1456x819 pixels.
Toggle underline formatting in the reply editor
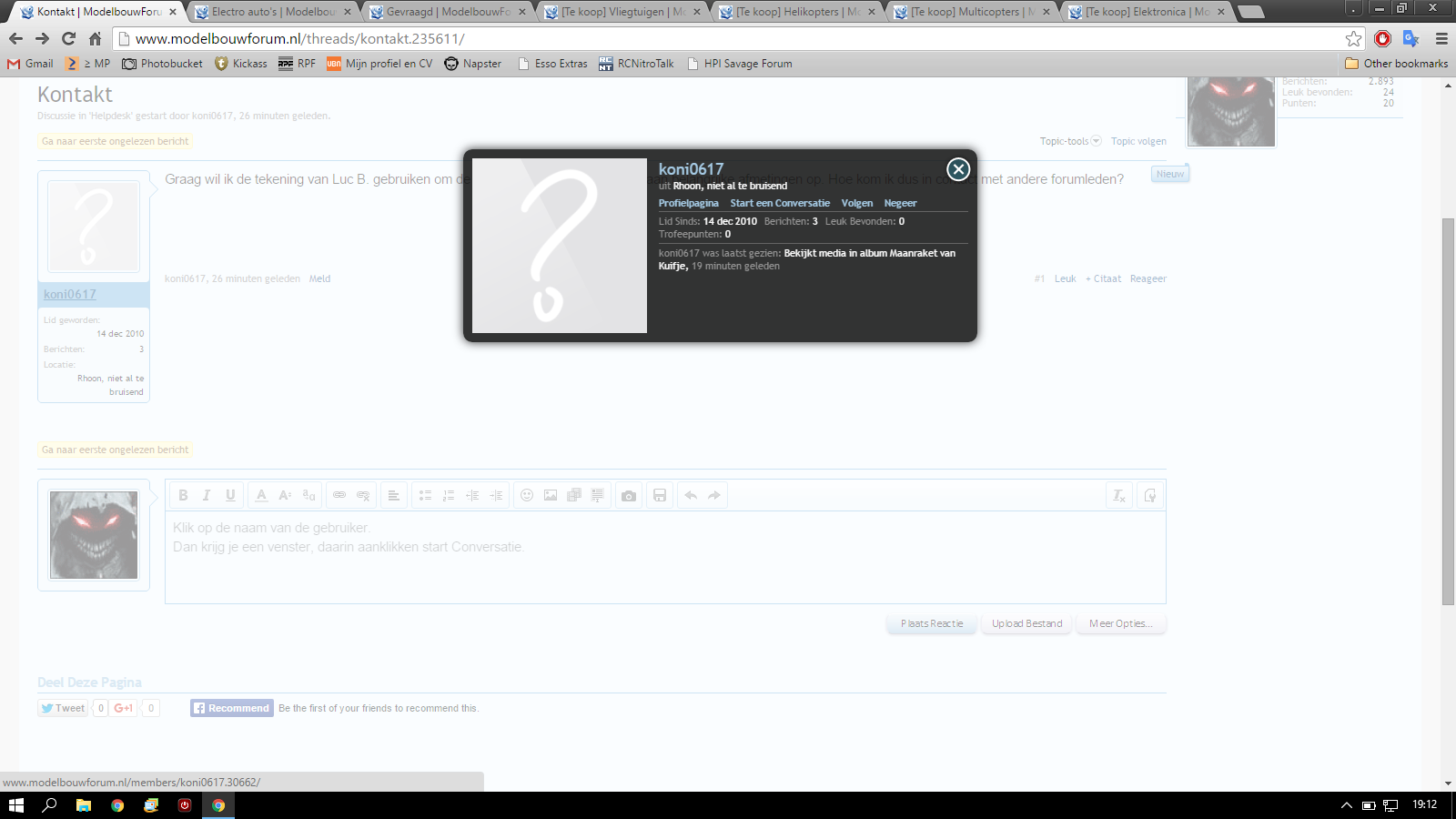click(230, 495)
